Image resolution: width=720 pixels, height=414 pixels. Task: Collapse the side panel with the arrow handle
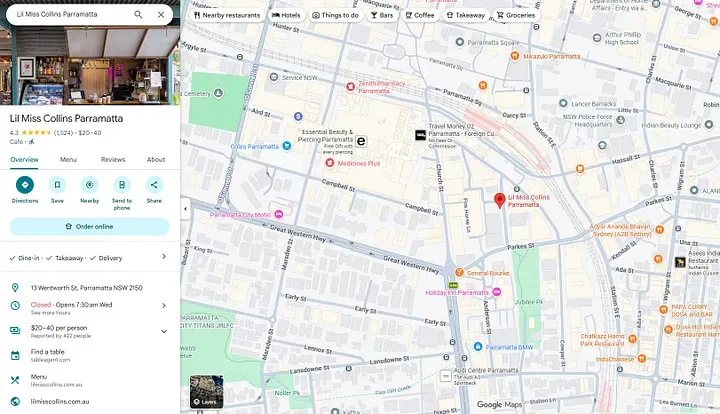[185, 209]
